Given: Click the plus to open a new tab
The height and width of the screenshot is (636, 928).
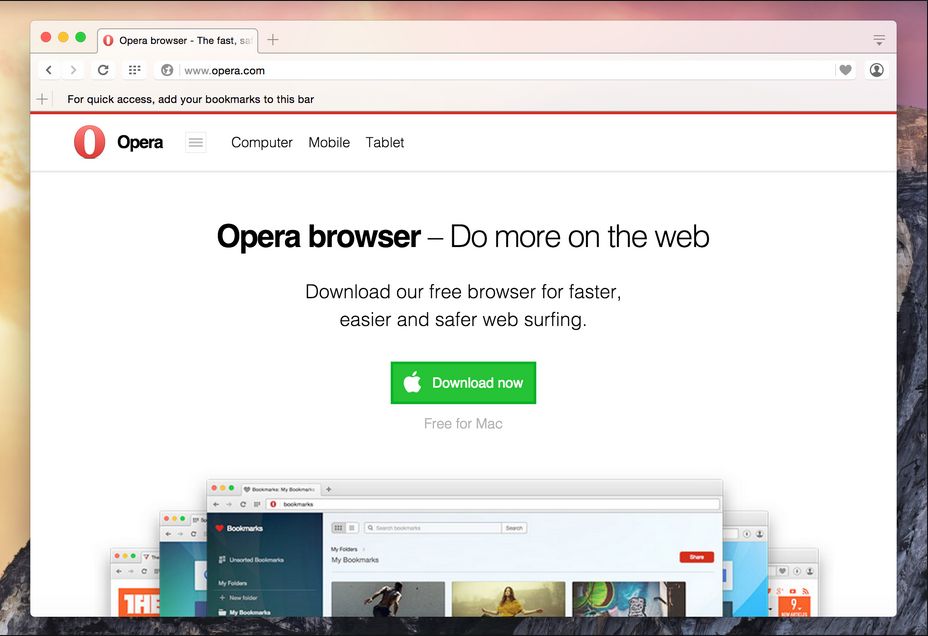Looking at the screenshot, I should [x=273, y=39].
